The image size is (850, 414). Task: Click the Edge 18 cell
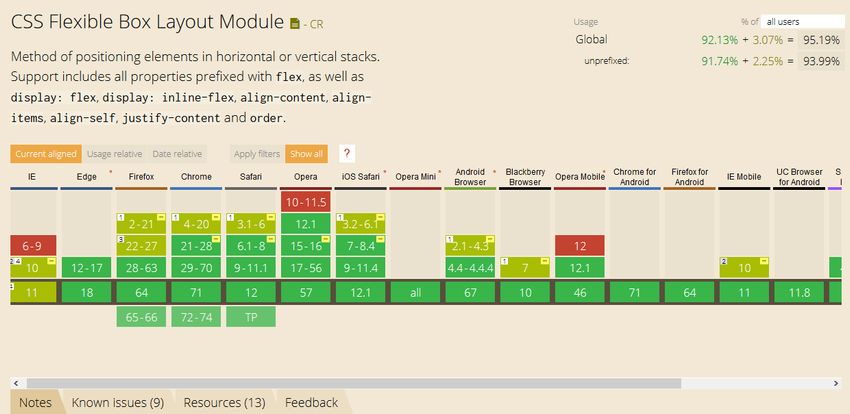[87, 293]
